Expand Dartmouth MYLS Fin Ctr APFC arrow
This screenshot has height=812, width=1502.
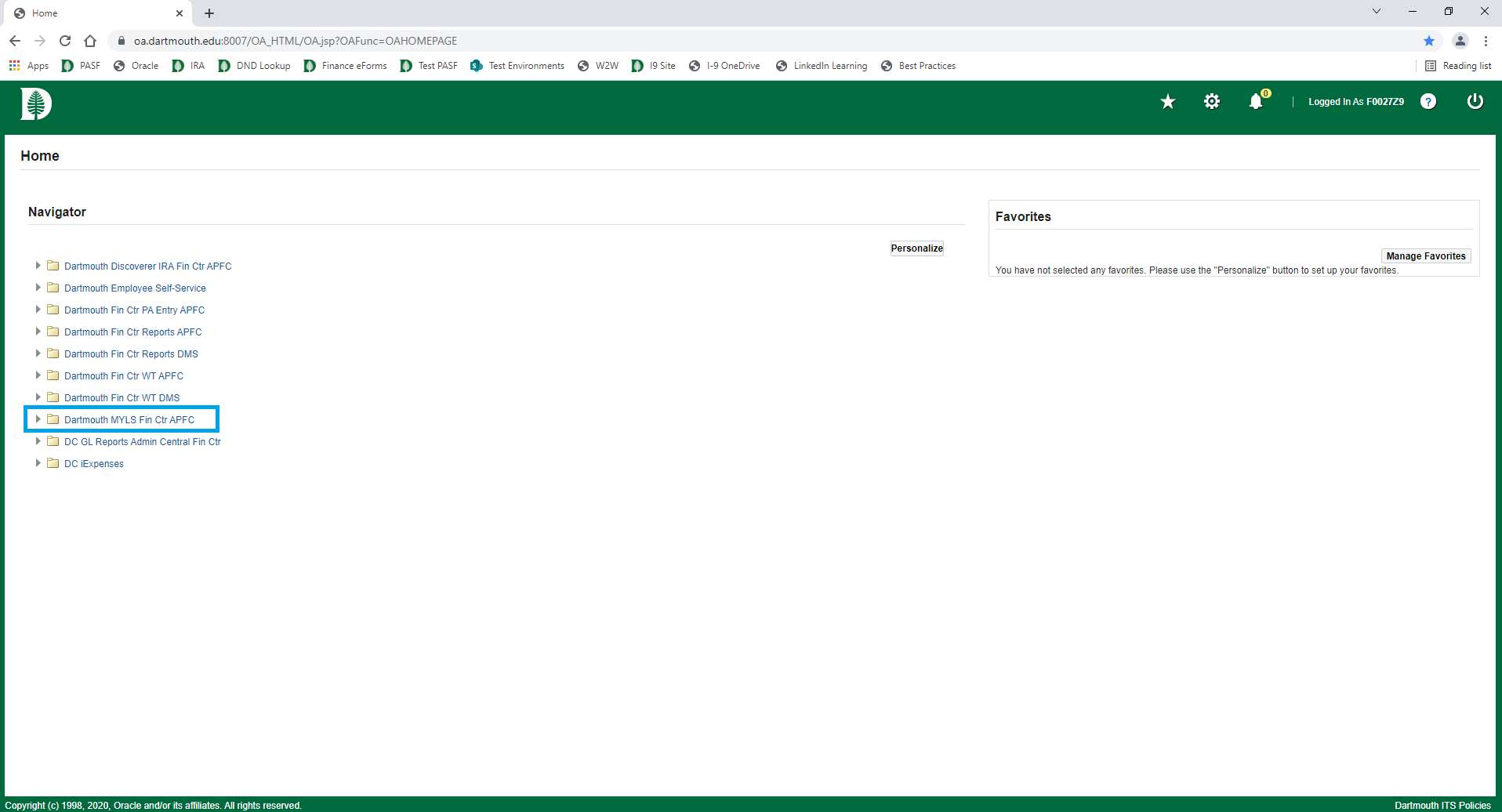tap(38, 419)
